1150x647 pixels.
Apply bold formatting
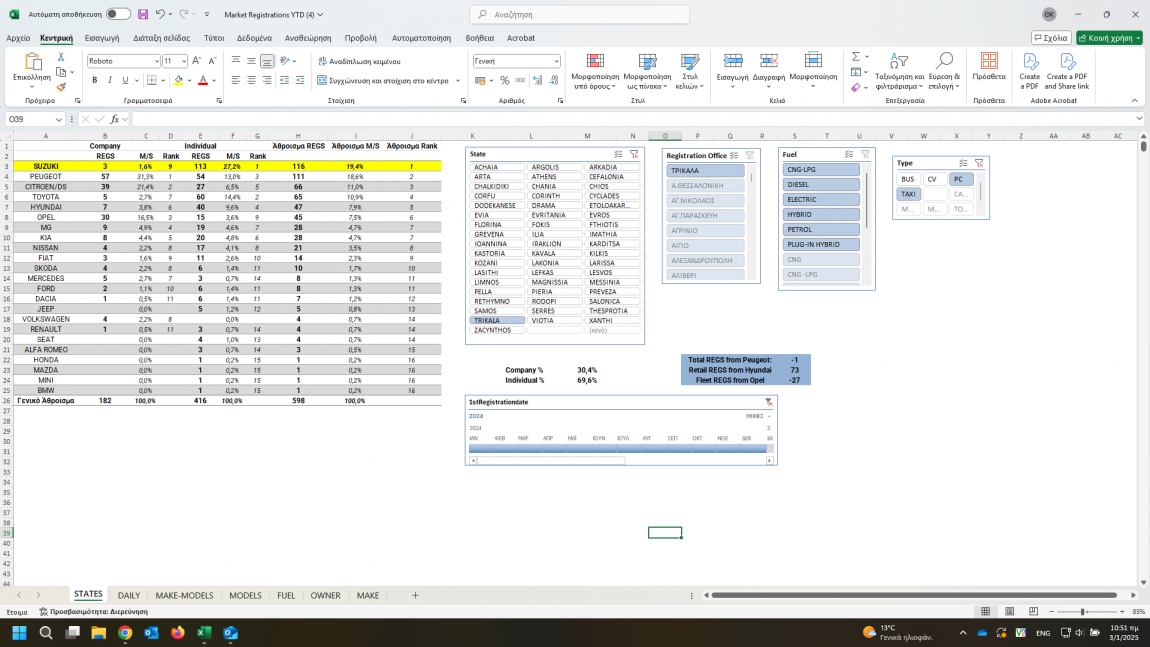point(95,80)
